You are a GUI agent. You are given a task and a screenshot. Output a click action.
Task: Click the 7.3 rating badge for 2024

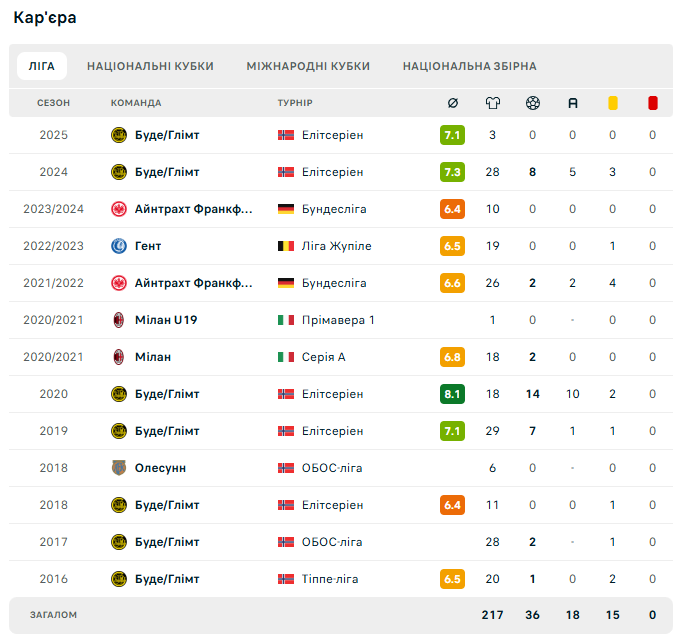point(452,172)
